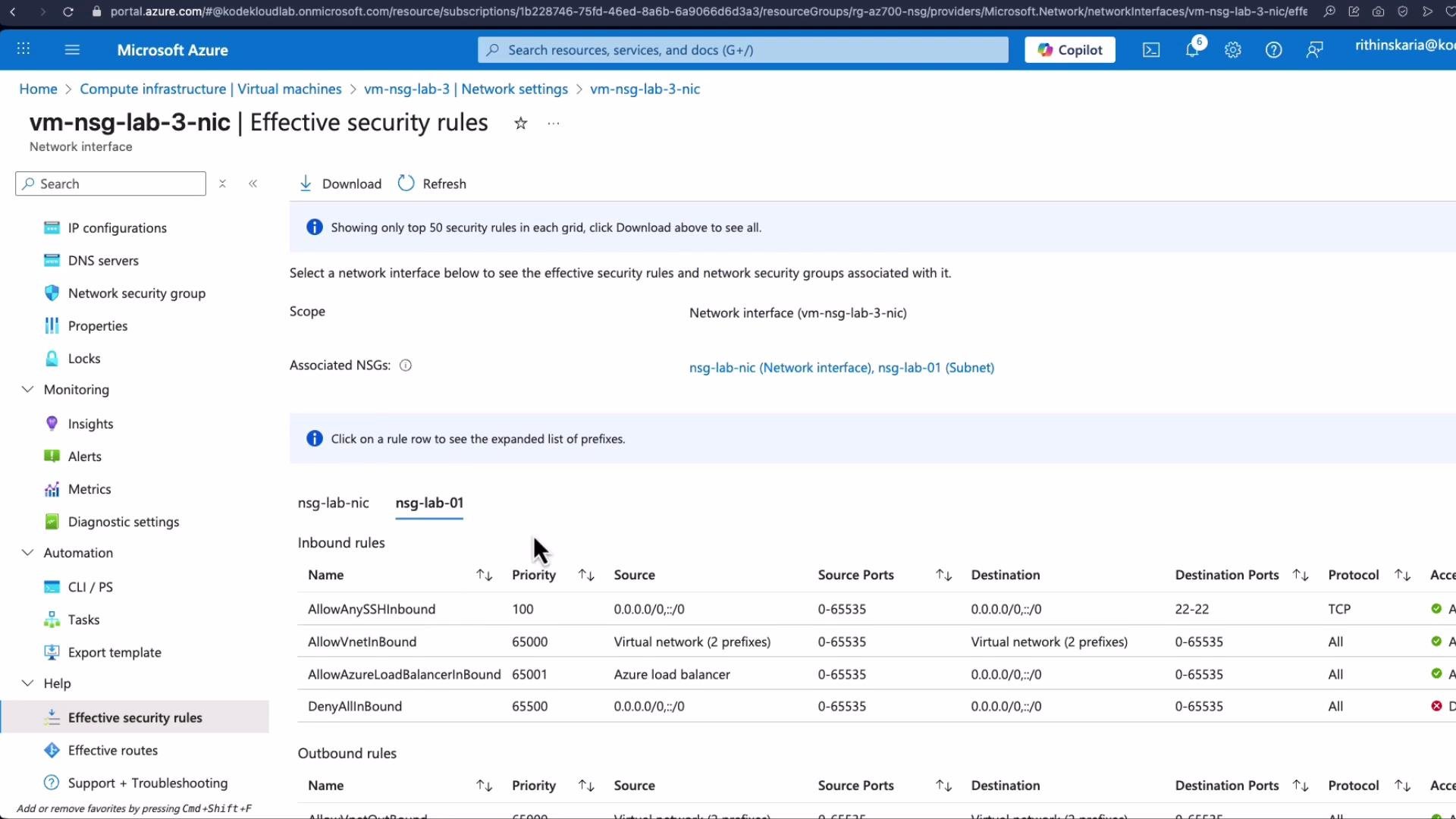The width and height of the screenshot is (1456, 819).
Task: Launch Cloud Shell from the top bar
Action: click(x=1151, y=50)
